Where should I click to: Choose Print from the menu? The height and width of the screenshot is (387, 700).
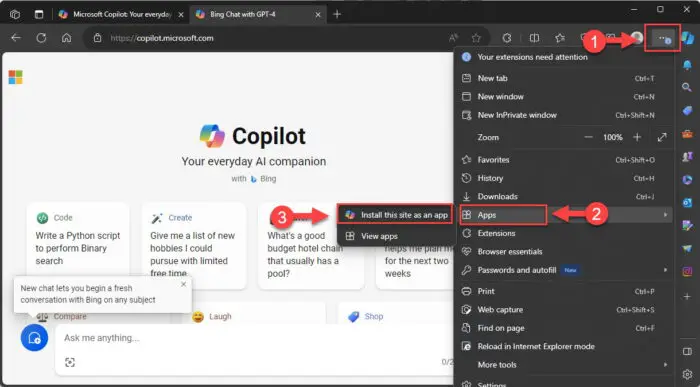coord(564,291)
